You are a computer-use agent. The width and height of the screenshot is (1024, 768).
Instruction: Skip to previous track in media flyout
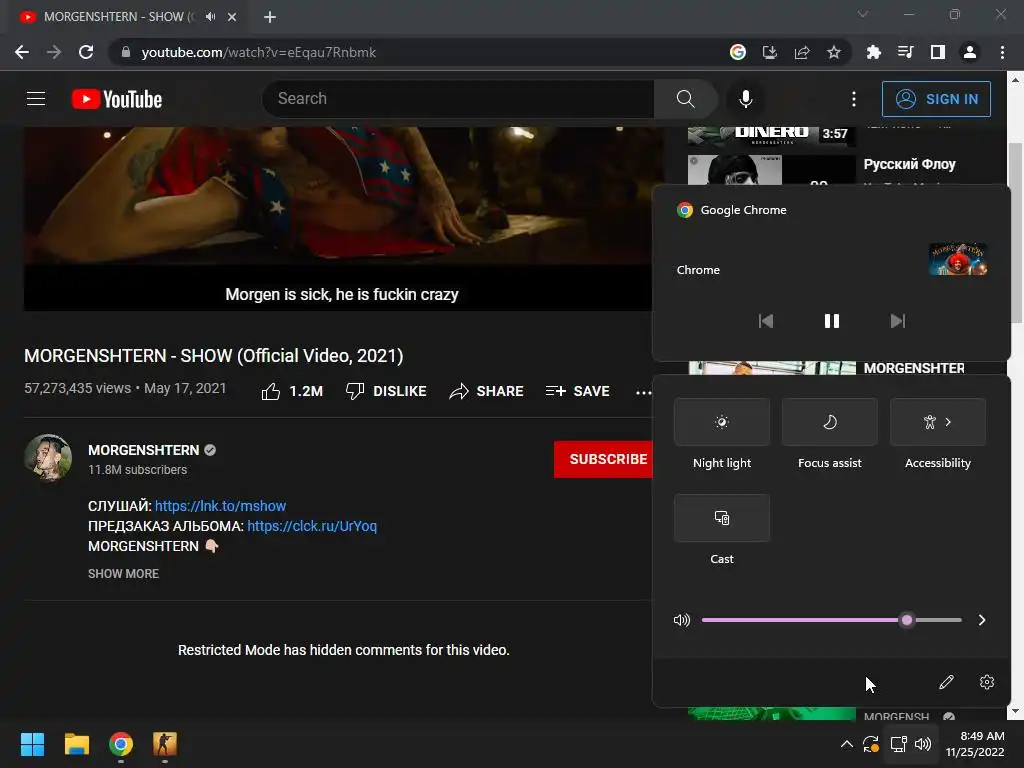765,321
